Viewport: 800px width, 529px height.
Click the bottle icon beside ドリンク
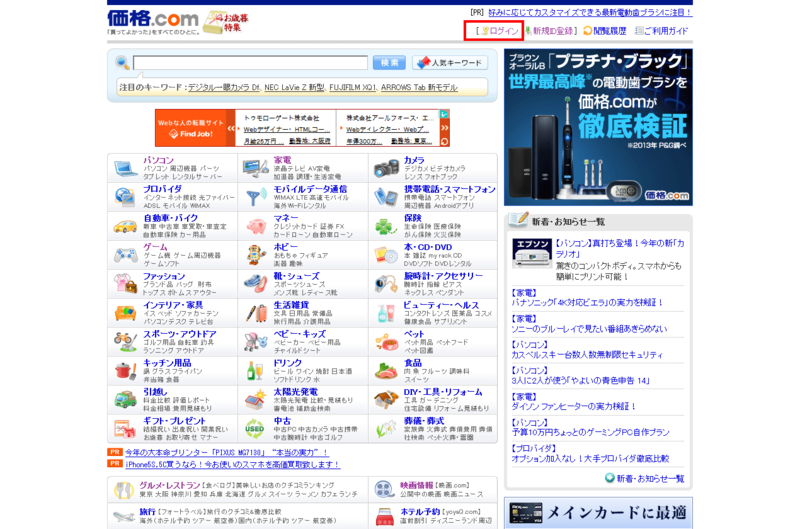(255, 371)
